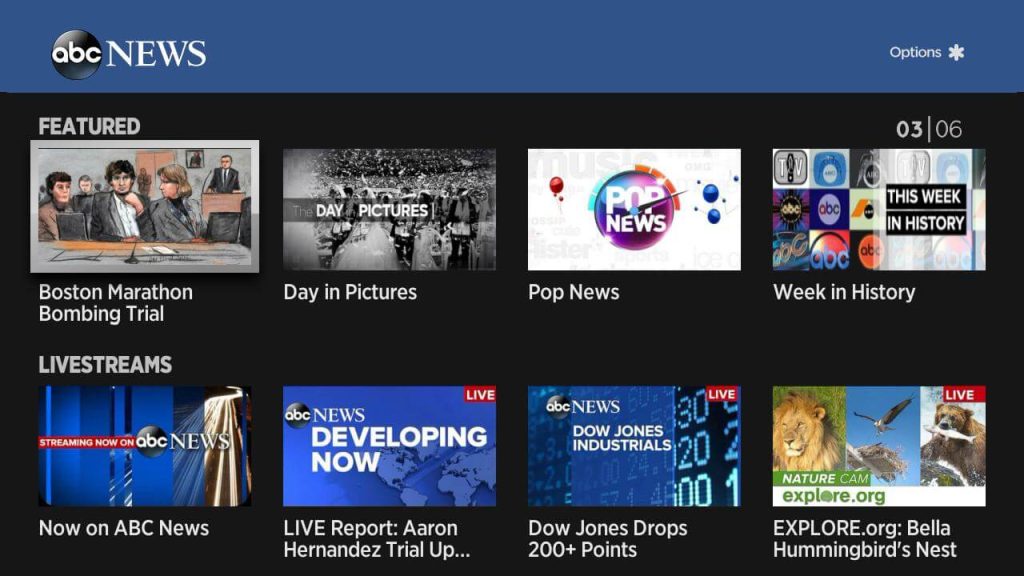Click the Week in History title text
Viewport: 1024px width, 576px height.
[x=844, y=292]
